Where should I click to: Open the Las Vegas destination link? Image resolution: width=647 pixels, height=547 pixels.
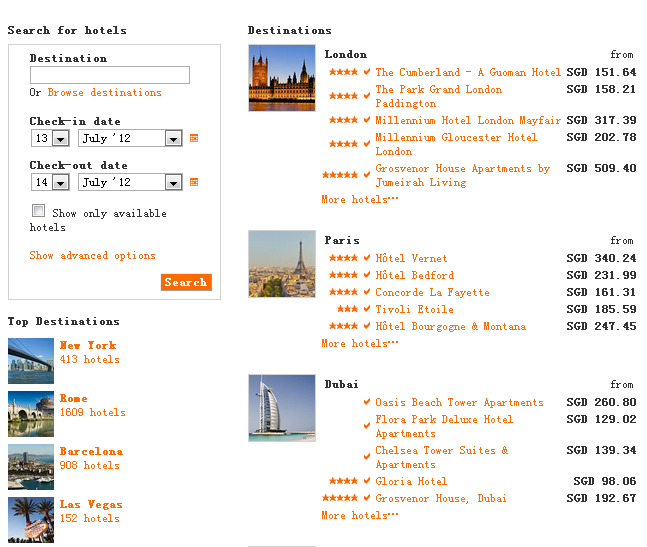[91, 505]
